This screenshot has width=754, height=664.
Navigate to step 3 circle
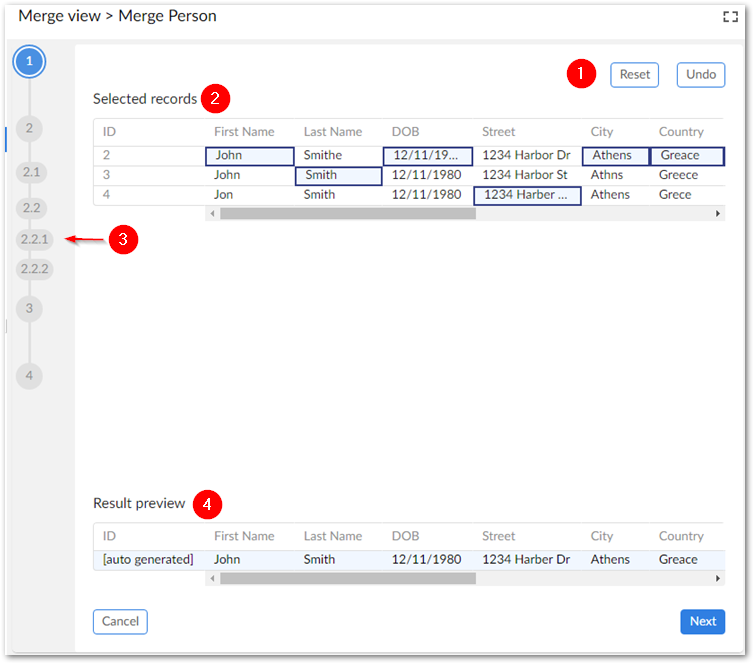[x=30, y=308]
